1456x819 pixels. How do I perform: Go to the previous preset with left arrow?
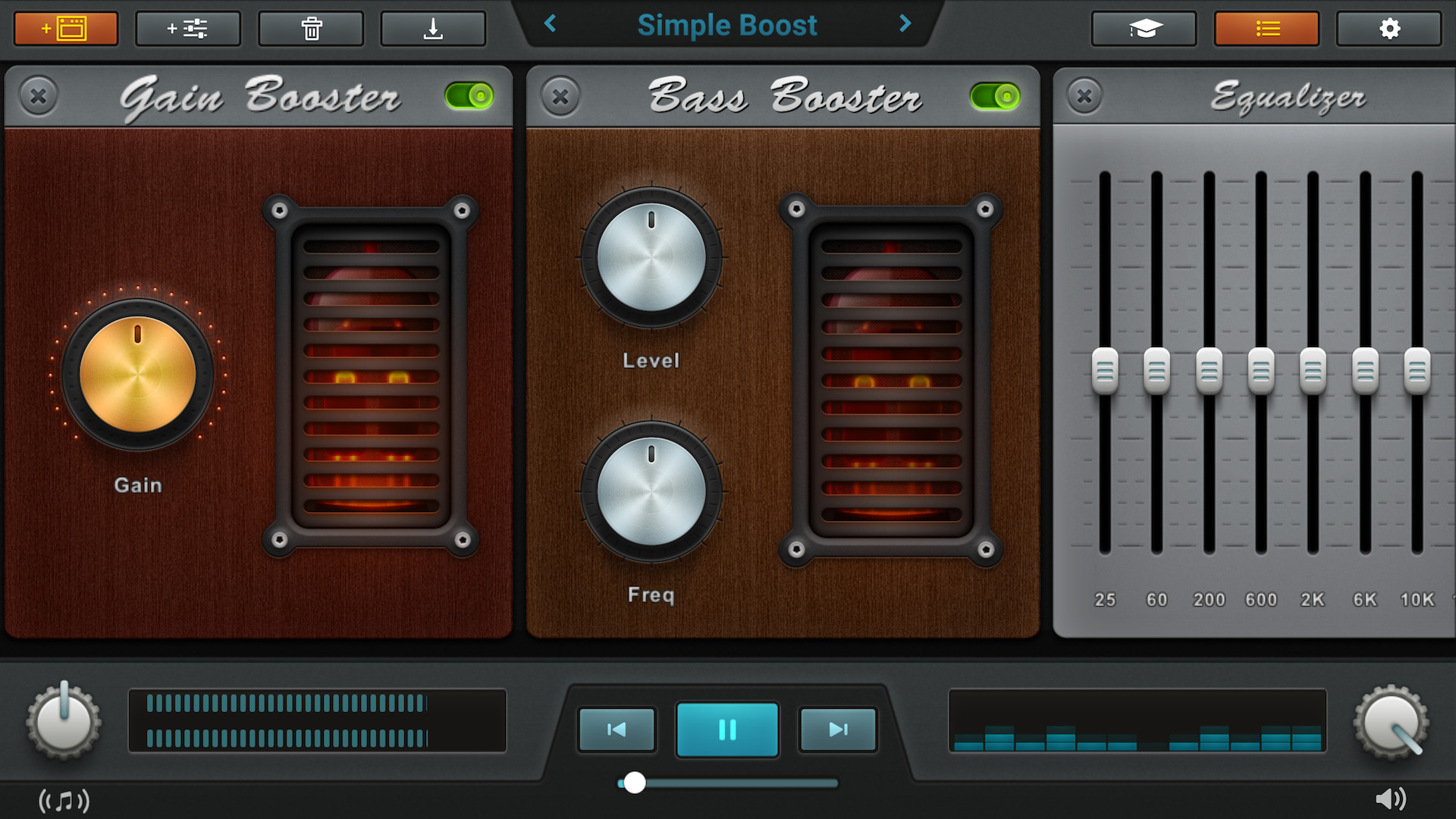551,24
